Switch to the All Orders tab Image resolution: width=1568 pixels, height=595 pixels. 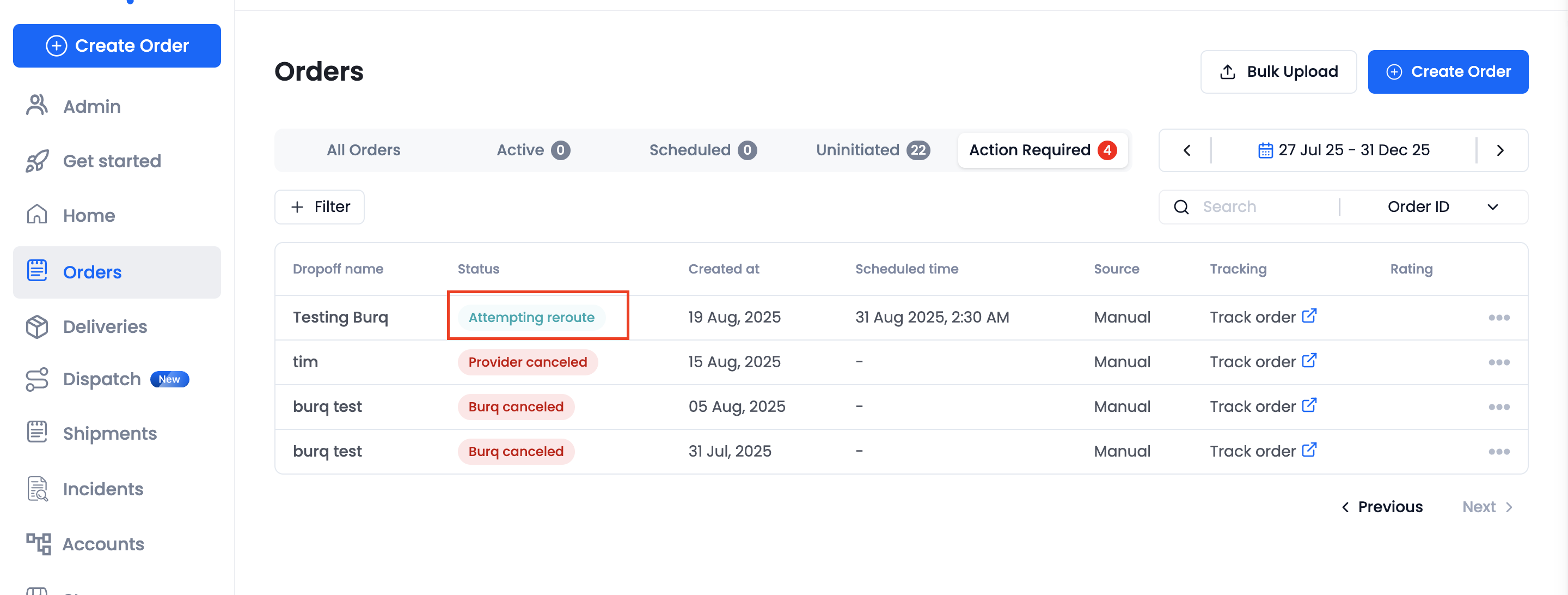point(363,150)
